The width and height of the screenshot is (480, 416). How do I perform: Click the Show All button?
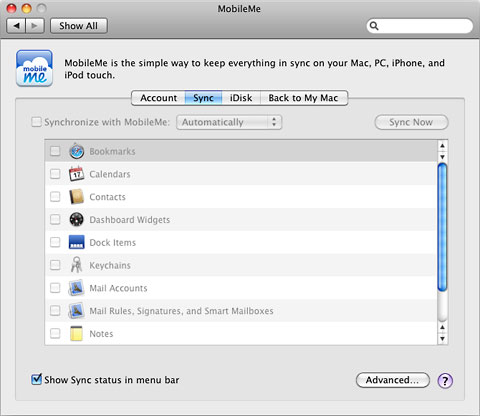(79, 26)
